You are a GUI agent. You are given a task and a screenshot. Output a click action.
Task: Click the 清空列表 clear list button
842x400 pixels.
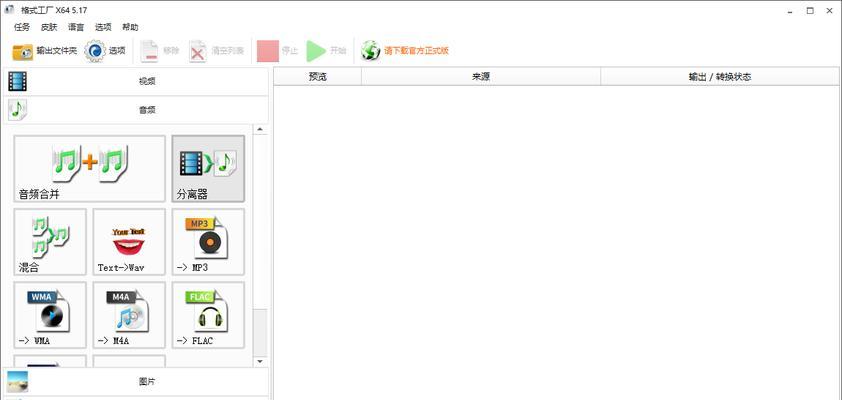pos(216,51)
